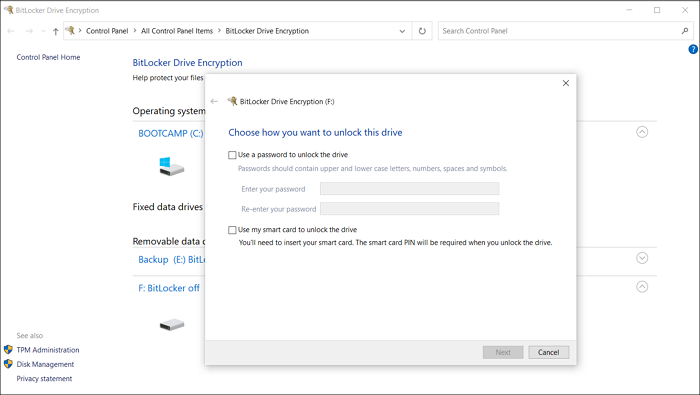Viewport: 700px width, 395px height.
Task: Close the BitLocker dialog with the X
Action: 566,83
